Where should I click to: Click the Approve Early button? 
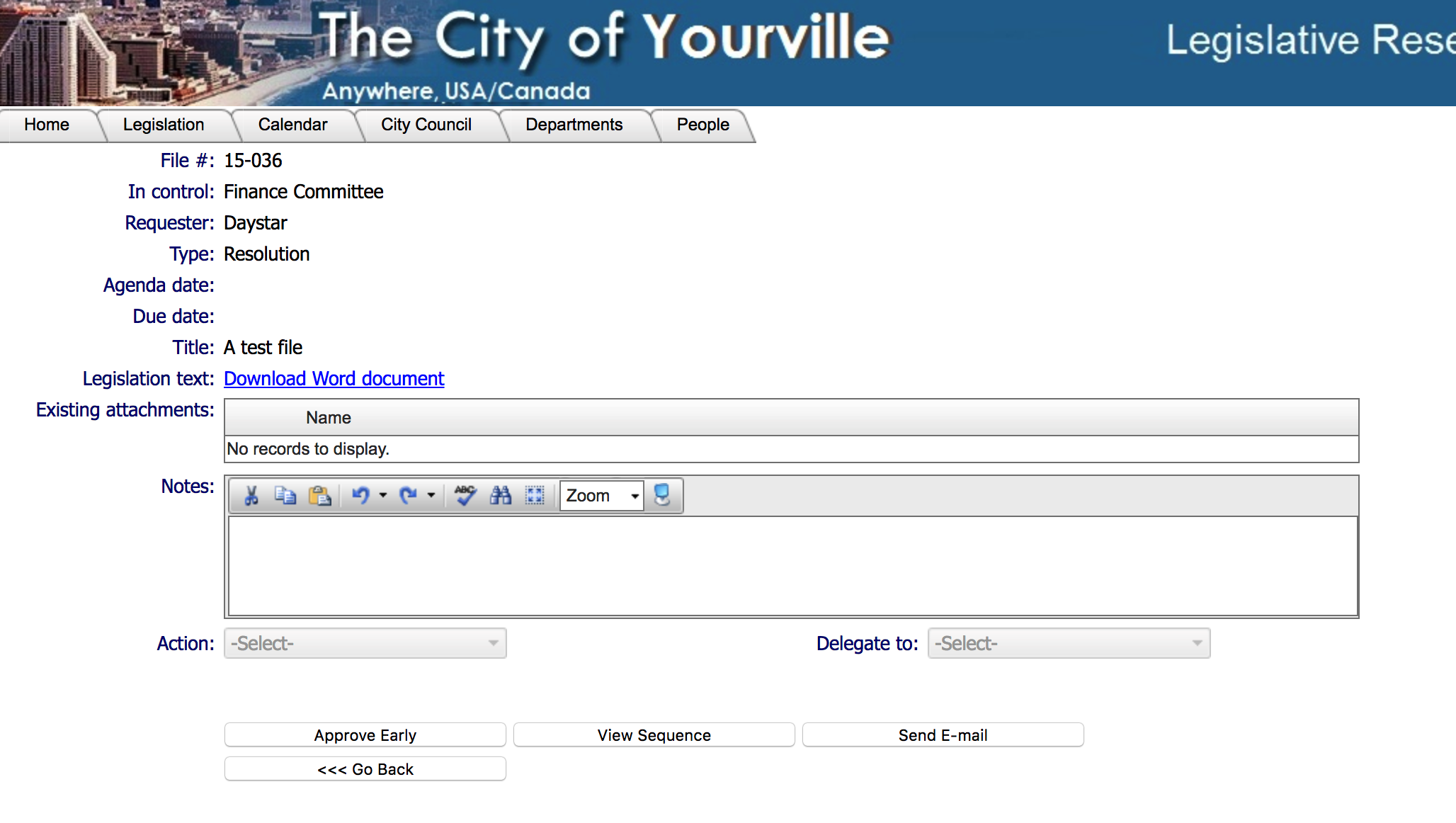pos(364,735)
